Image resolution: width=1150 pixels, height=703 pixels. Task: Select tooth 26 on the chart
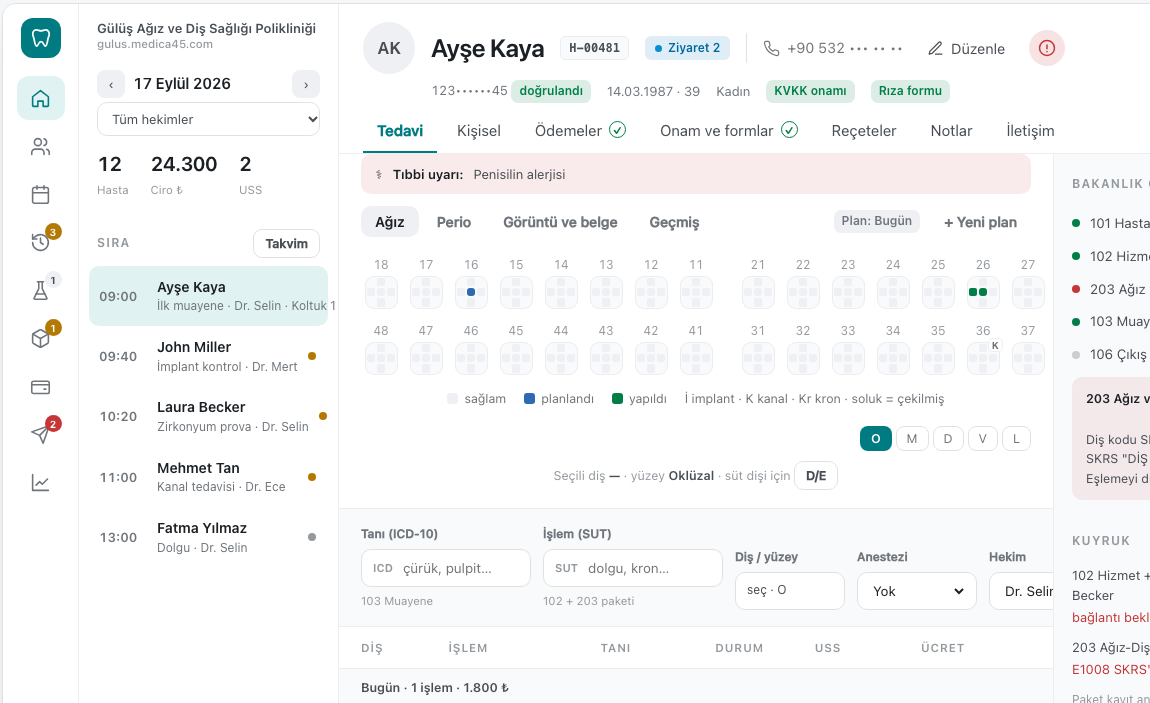[x=983, y=292]
